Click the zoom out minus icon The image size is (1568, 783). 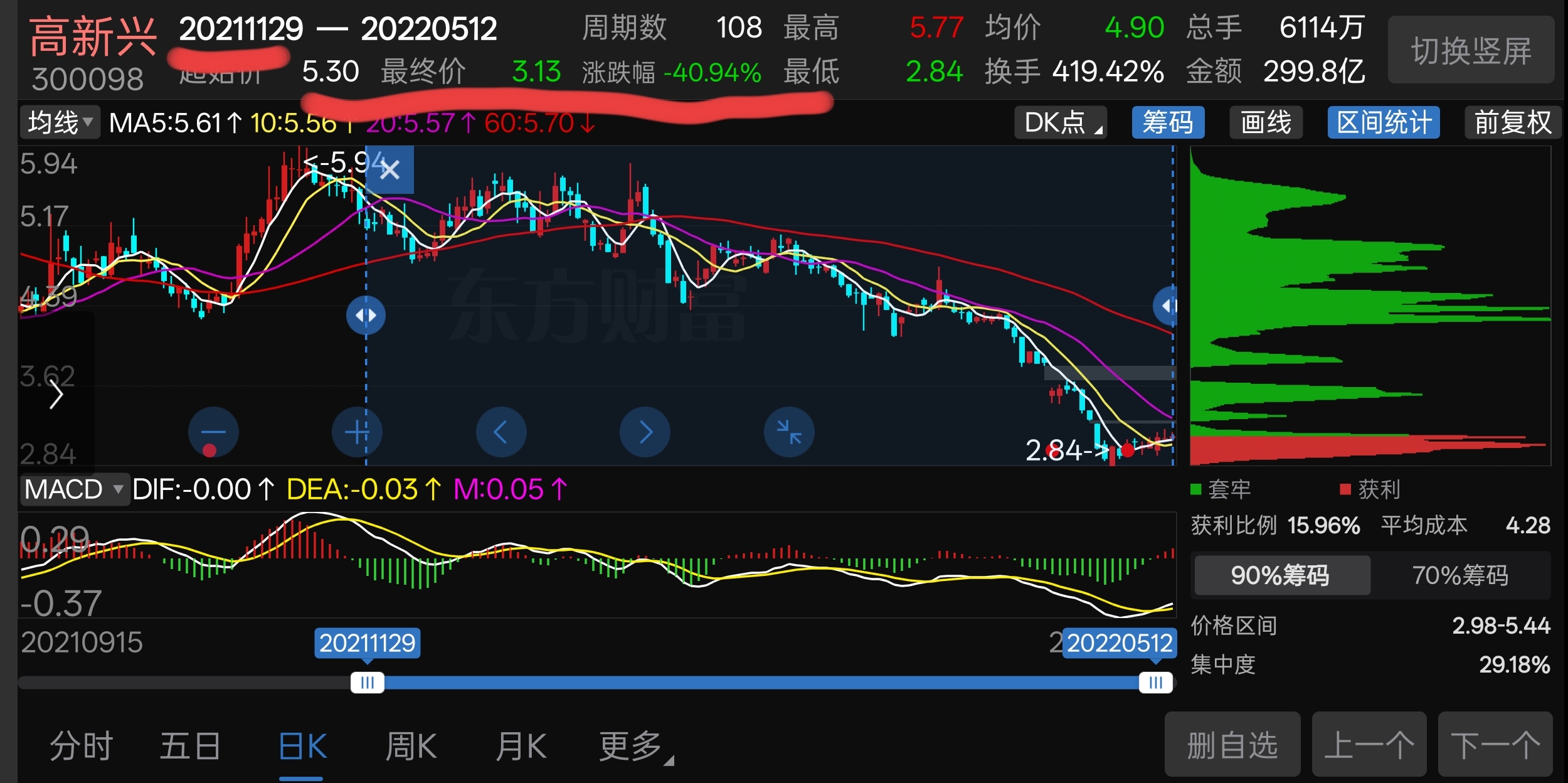213,432
